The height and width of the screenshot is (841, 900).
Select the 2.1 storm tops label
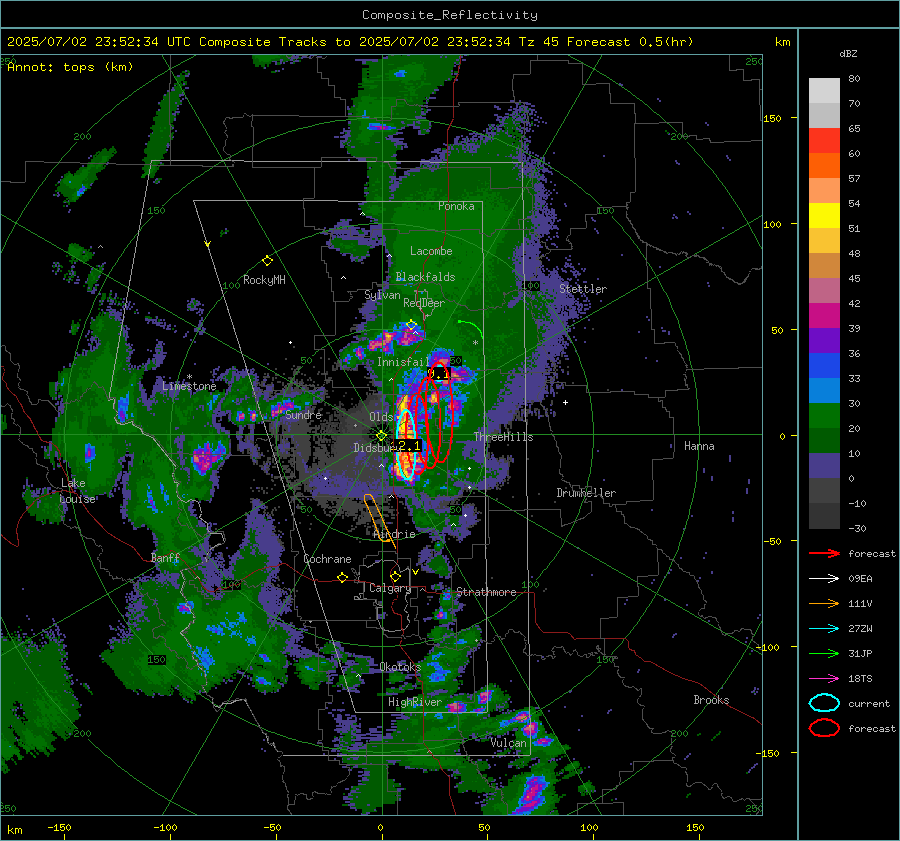coord(409,445)
